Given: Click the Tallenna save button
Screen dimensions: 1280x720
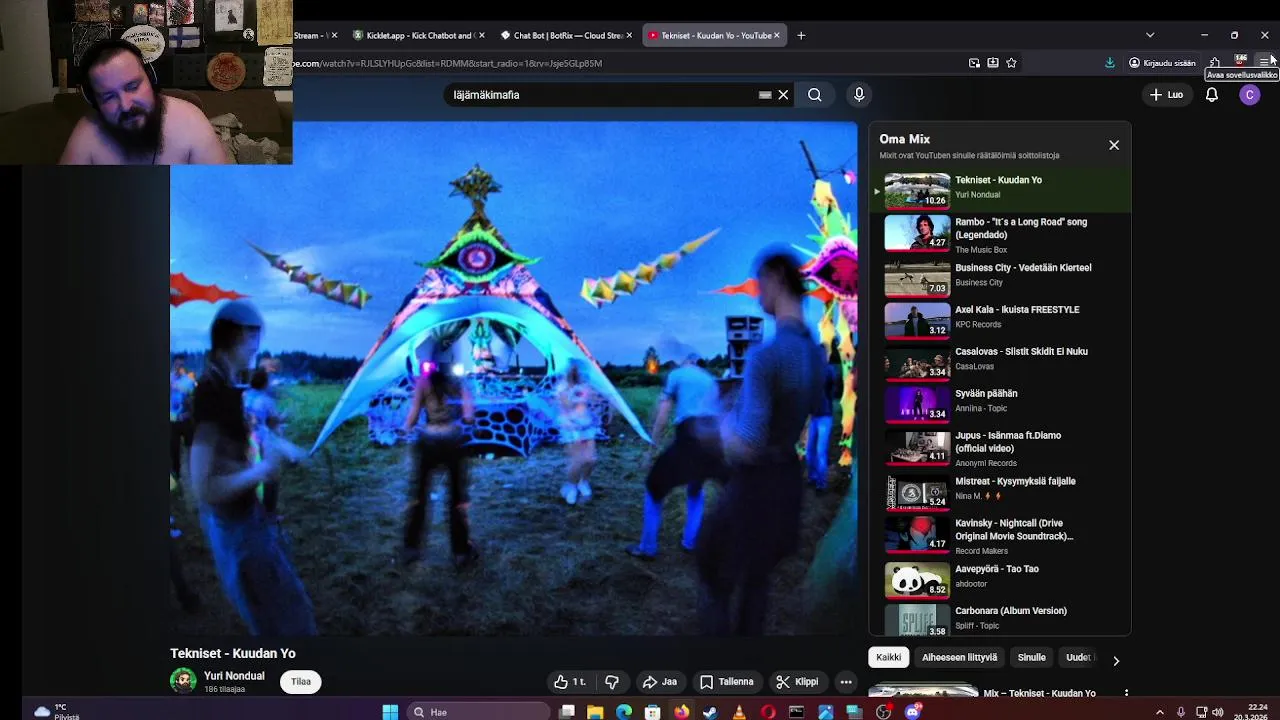Looking at the screenshot, I should click(x=727, y=682).
